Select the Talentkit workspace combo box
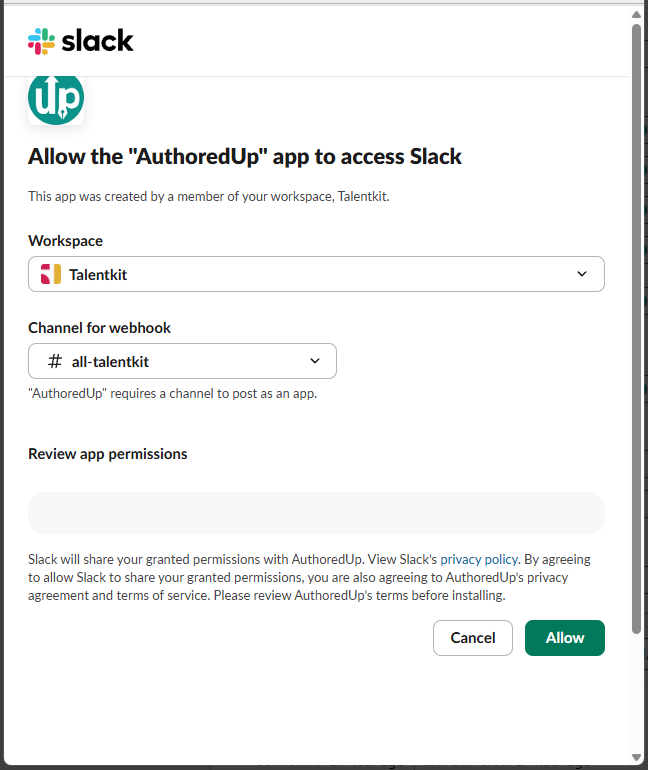Image resolution: width=648 pixels, height=770 pixels. coord(316,274)
